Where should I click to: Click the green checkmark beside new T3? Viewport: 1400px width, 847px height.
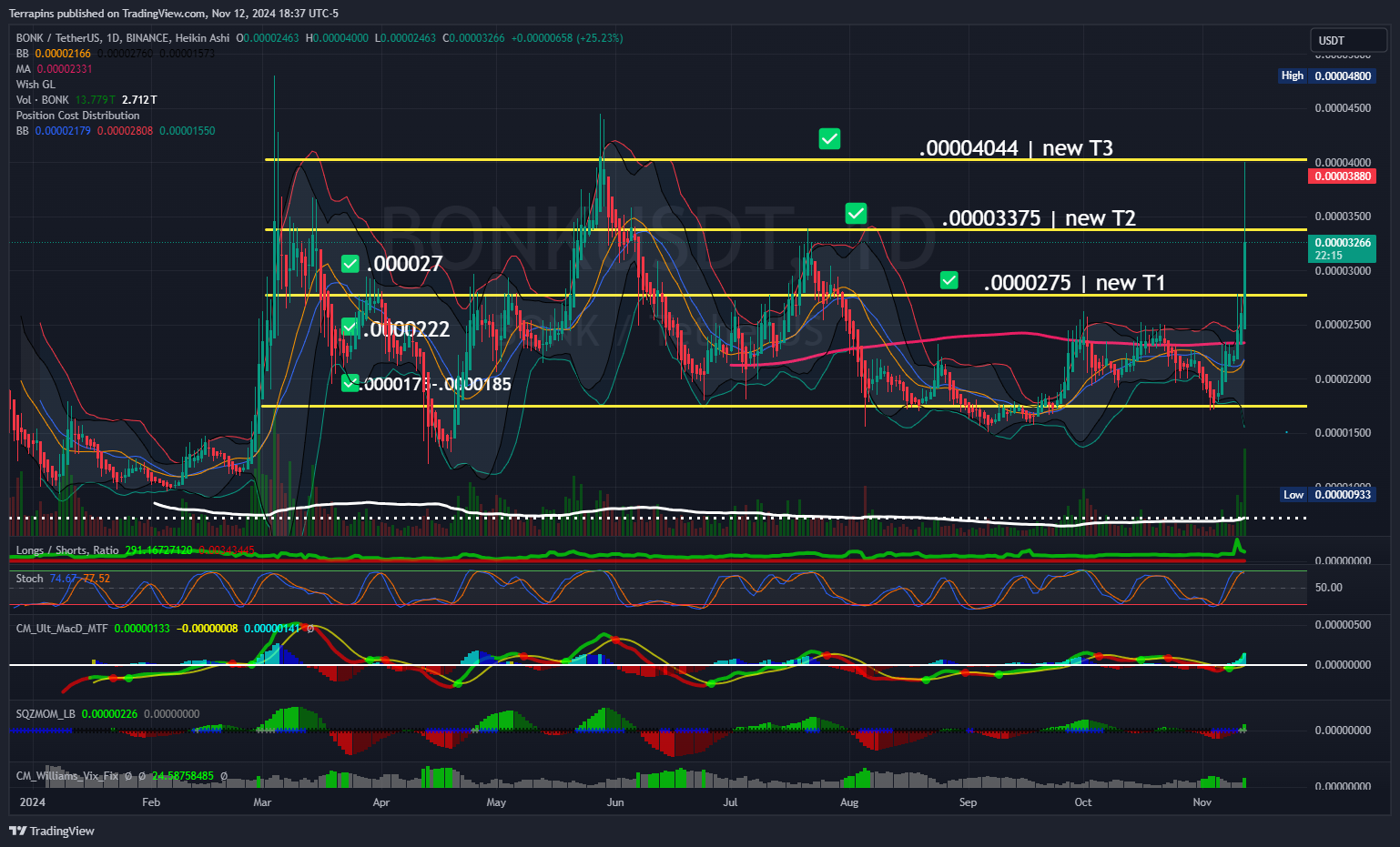(829, 139)
